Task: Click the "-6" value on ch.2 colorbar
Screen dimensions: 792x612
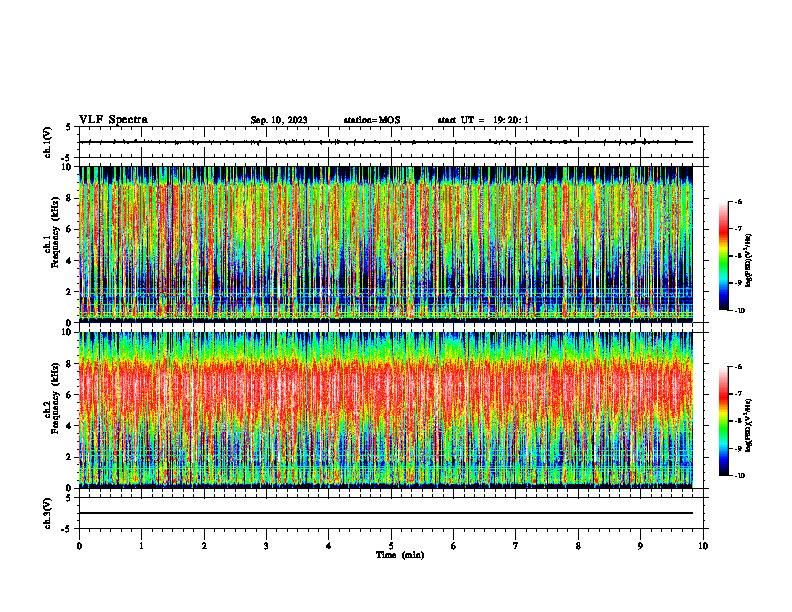Action: tap(738, 367)
